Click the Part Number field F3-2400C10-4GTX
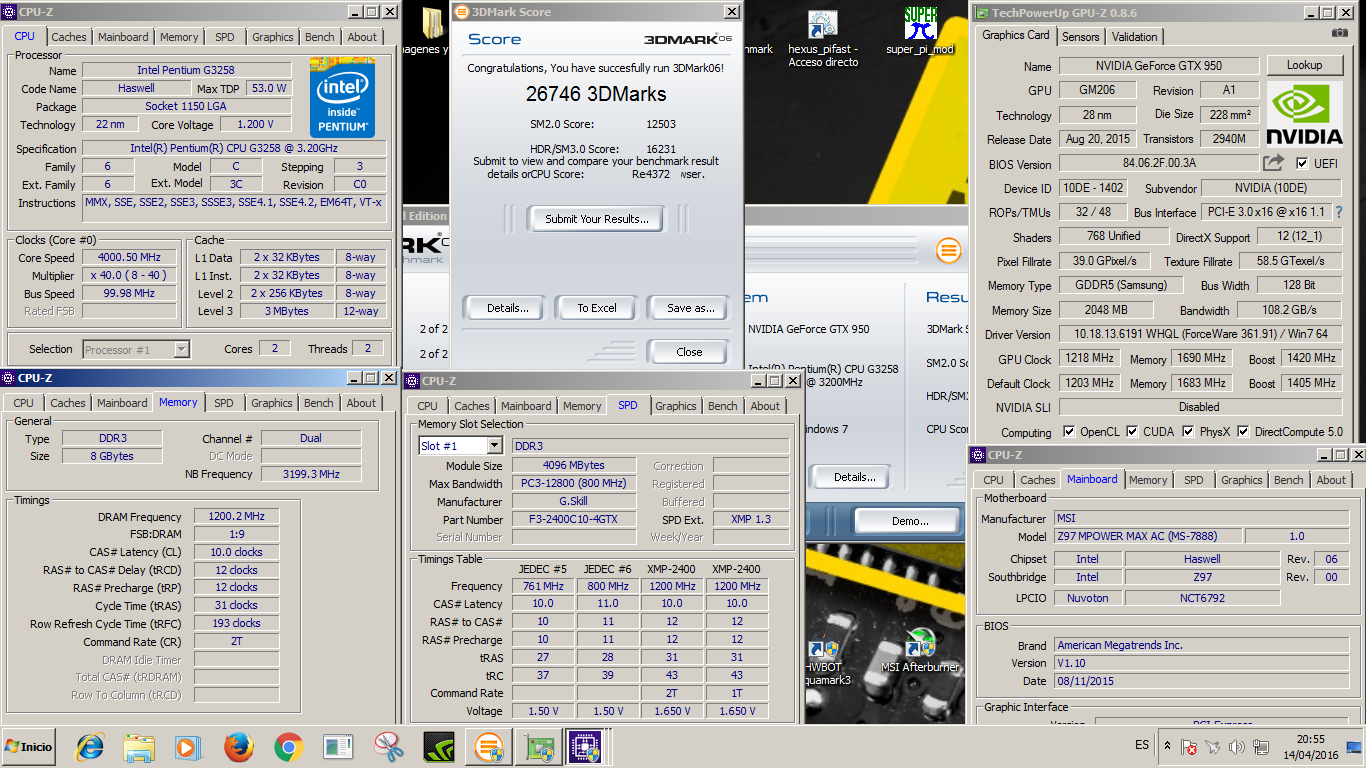The image size is (1366, 768). tap(573, 520)
